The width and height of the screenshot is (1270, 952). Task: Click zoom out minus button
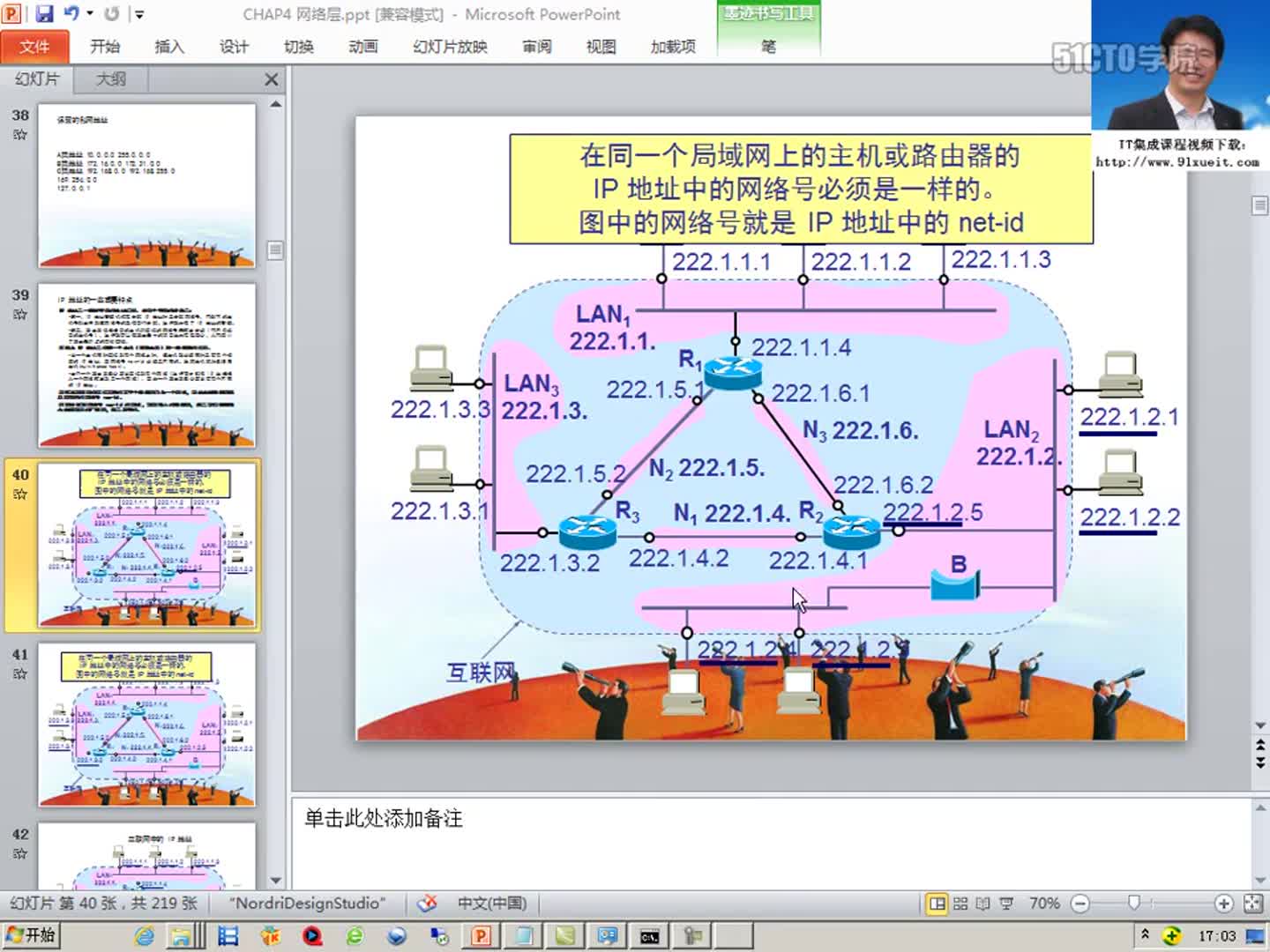1080,904
